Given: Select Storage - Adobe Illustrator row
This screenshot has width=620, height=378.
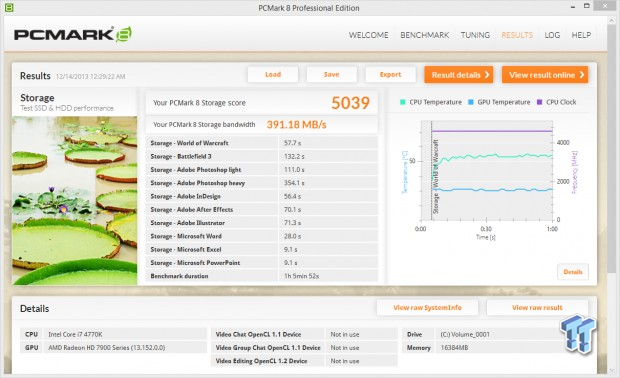Looking at the screenshot, I should pos(262,223).
